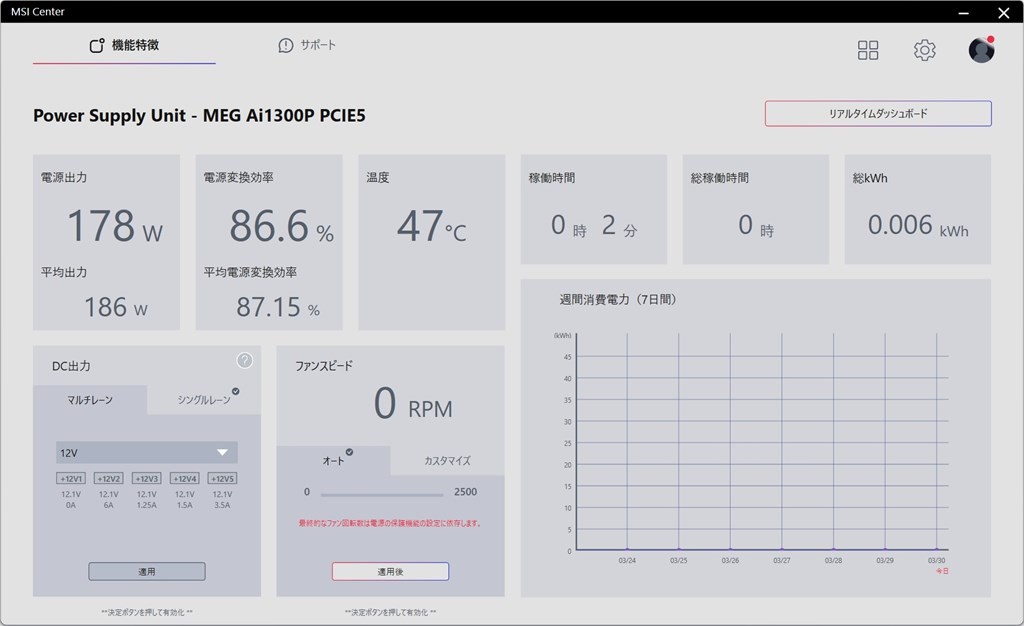Switch to the 機能特徴 tab
The height and width of the screenshot is (626, 1024).
(124, 45)
